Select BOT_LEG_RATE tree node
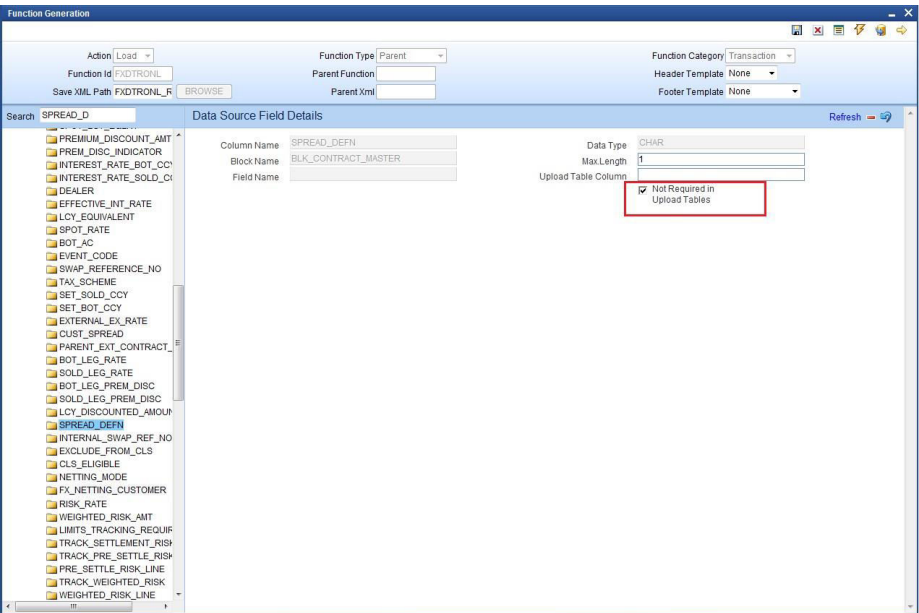The image size is (919, 613). click(x=93, y=360)
